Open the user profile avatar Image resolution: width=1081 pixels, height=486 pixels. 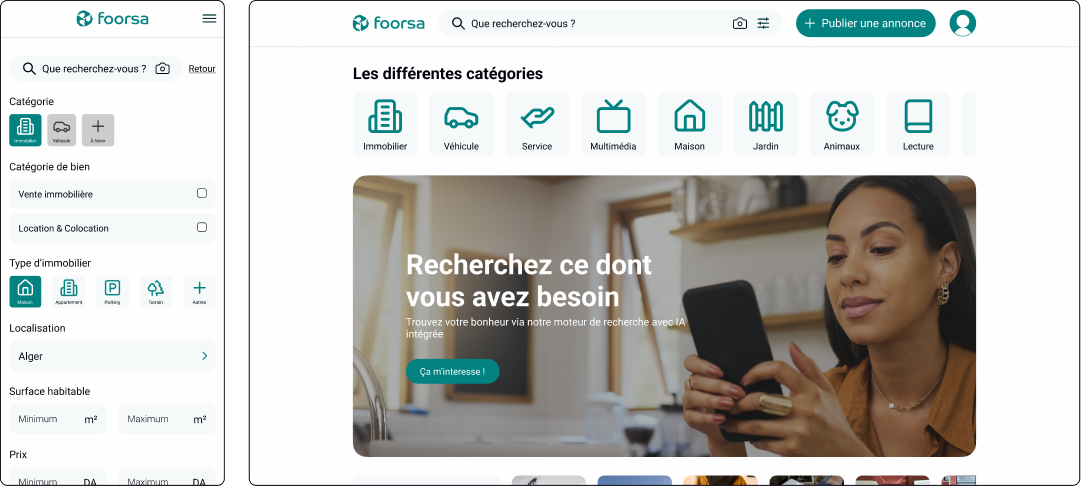click(962, 23)
